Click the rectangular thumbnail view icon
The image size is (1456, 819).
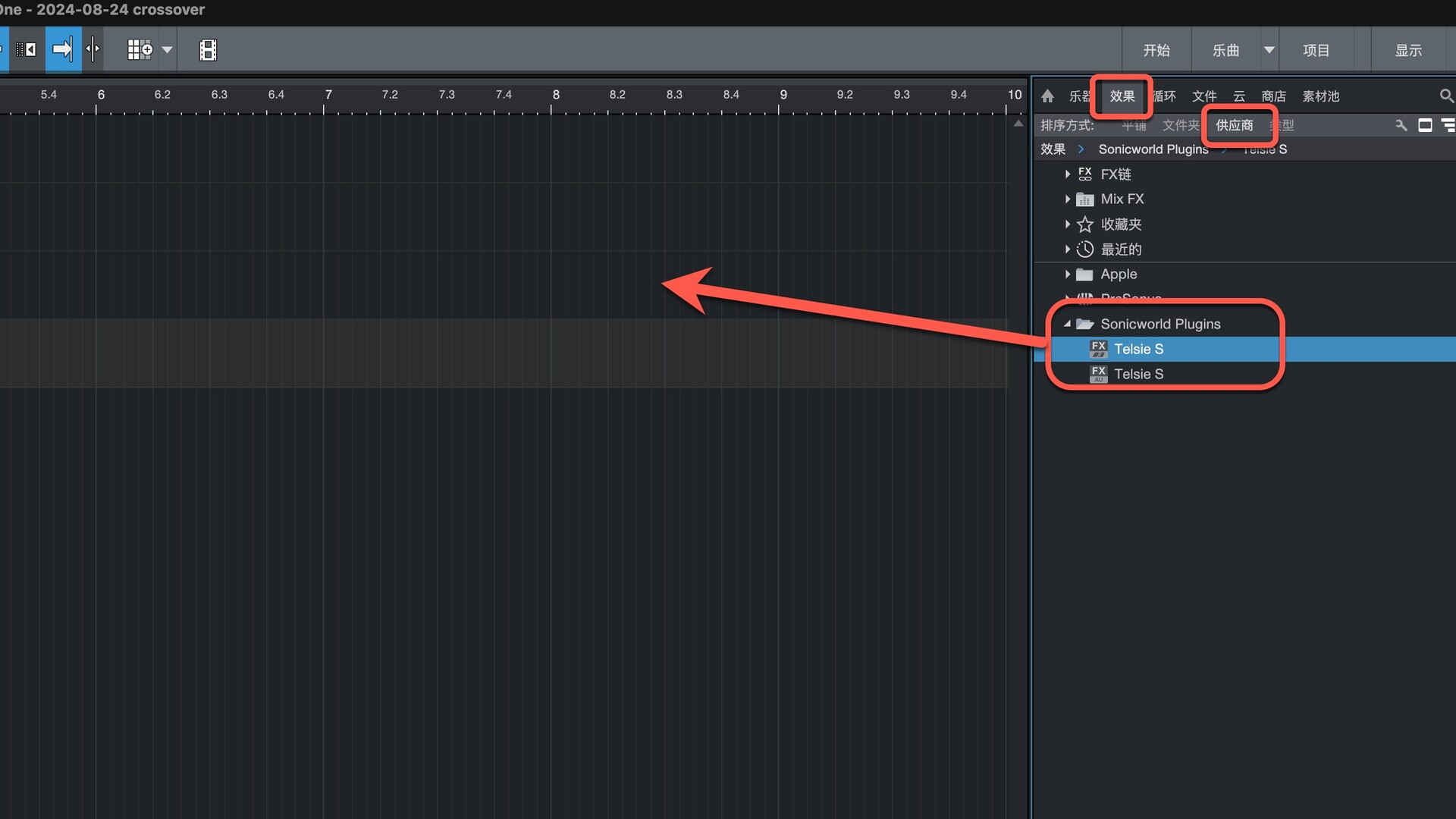coord(1425,125)
